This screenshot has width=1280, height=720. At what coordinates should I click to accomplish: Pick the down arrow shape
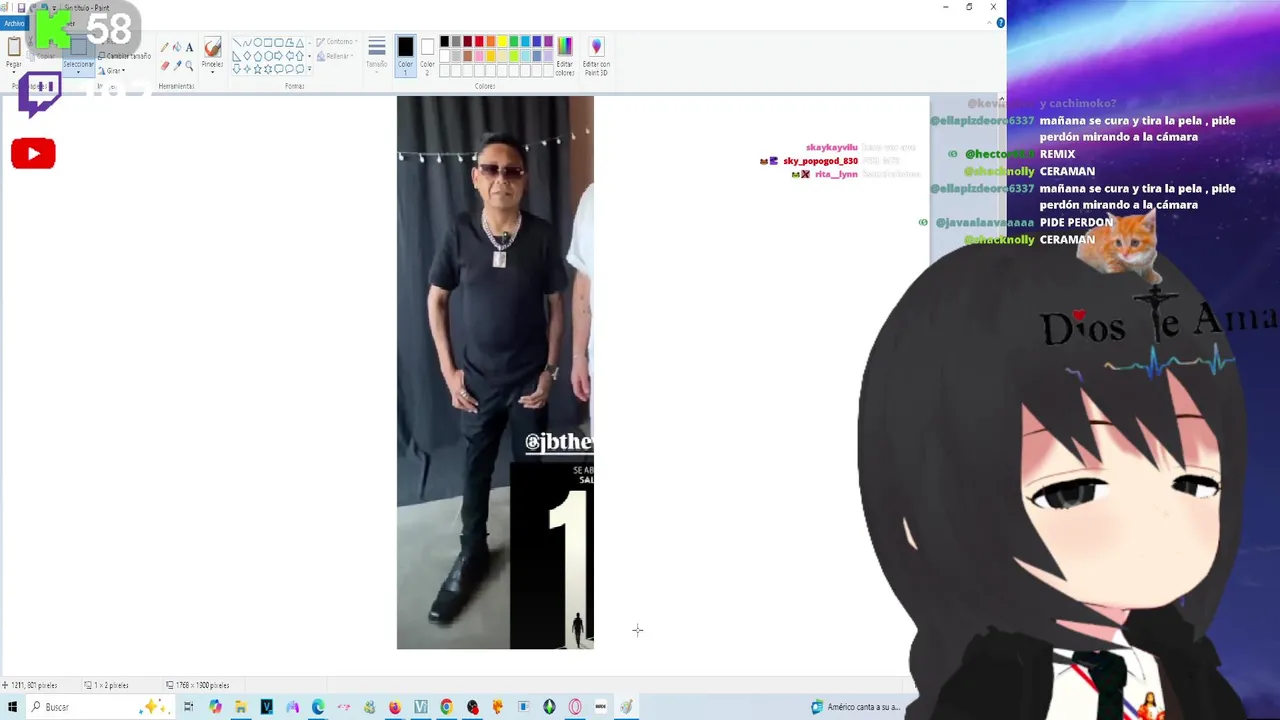tap(237, 69)
